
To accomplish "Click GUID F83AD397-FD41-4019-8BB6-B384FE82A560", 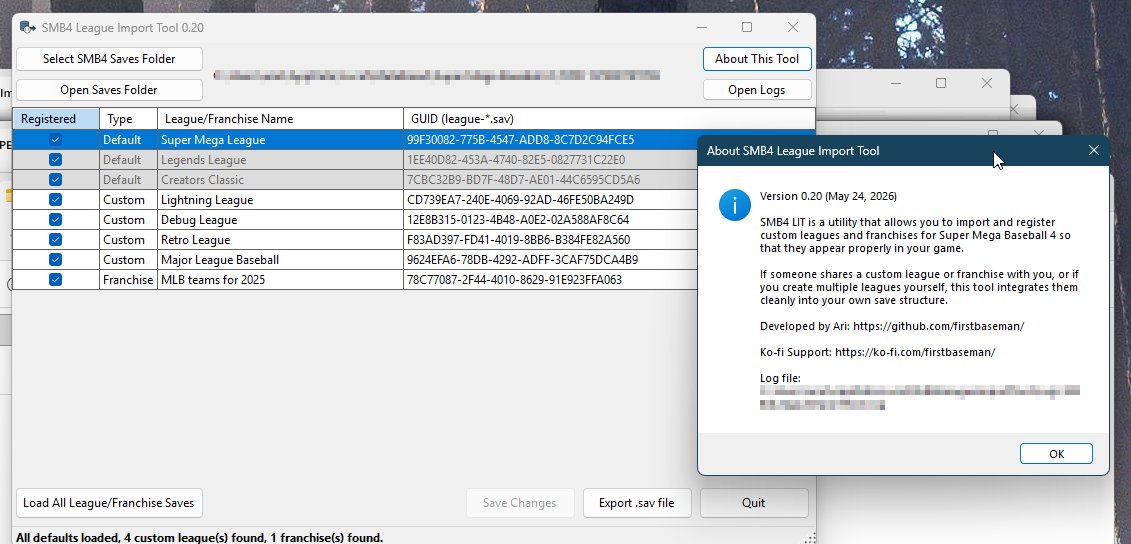I will 518,240.
